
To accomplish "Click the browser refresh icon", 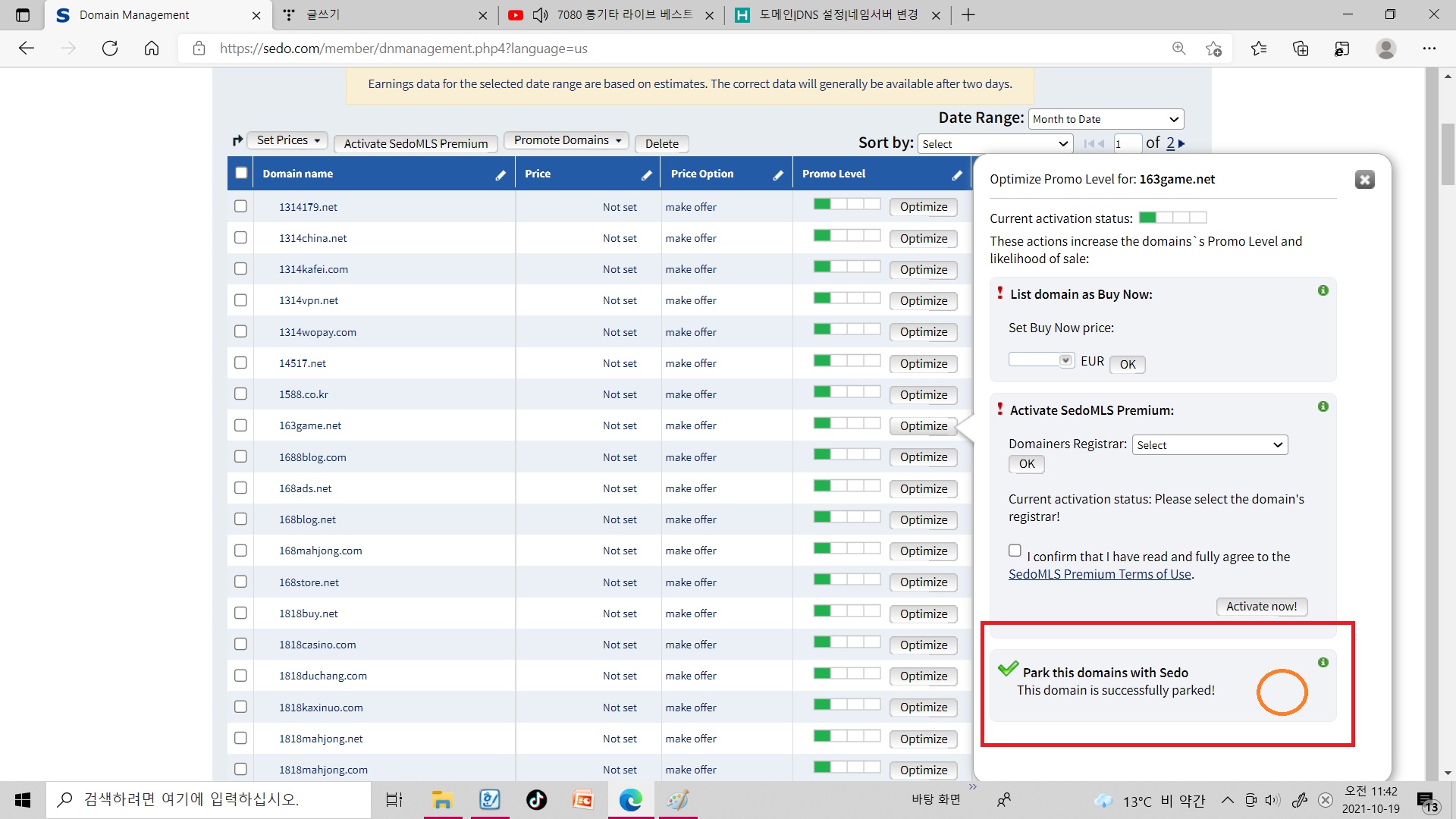I will click(110, 49).
